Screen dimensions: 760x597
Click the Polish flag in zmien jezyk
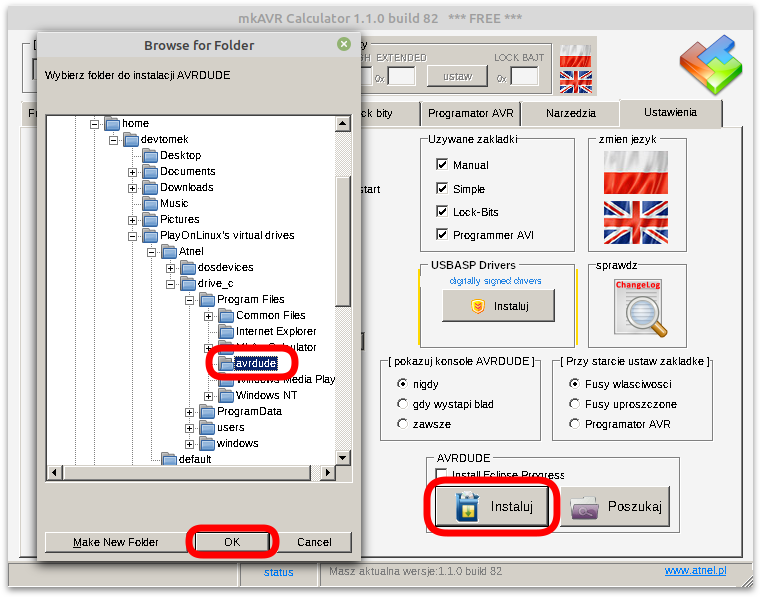[x=635, y=171]
